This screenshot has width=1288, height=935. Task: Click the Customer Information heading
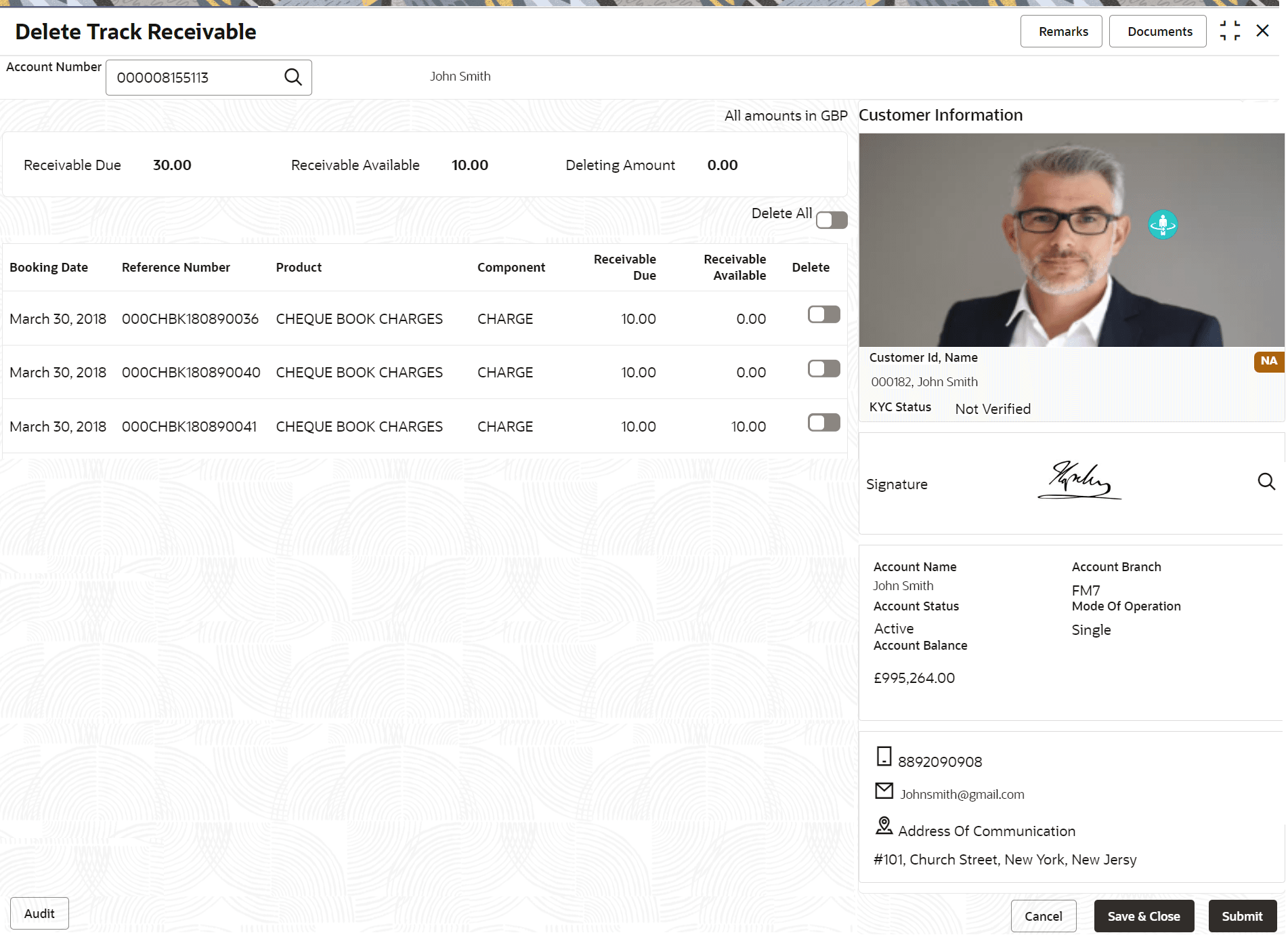click(941, 115)
